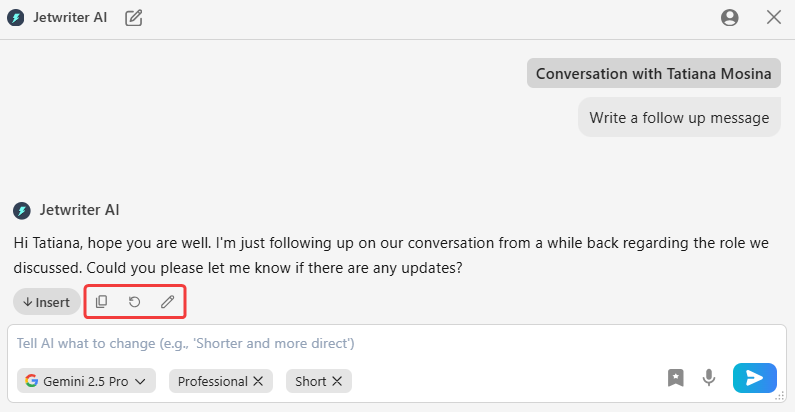Click the Jetwriter AI logo in header
795x412 pixels.
[15, 17]
